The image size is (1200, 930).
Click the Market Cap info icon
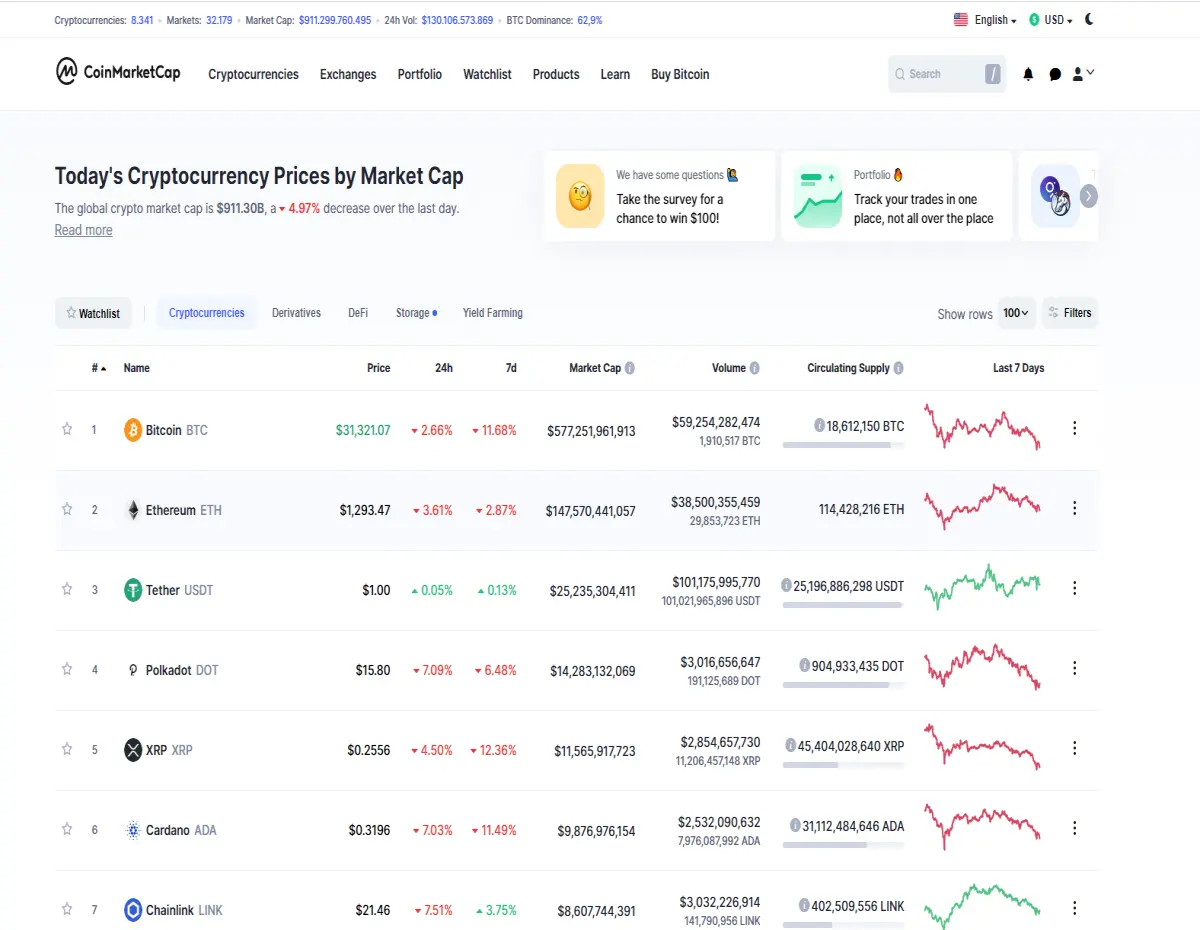click(630, 368)
